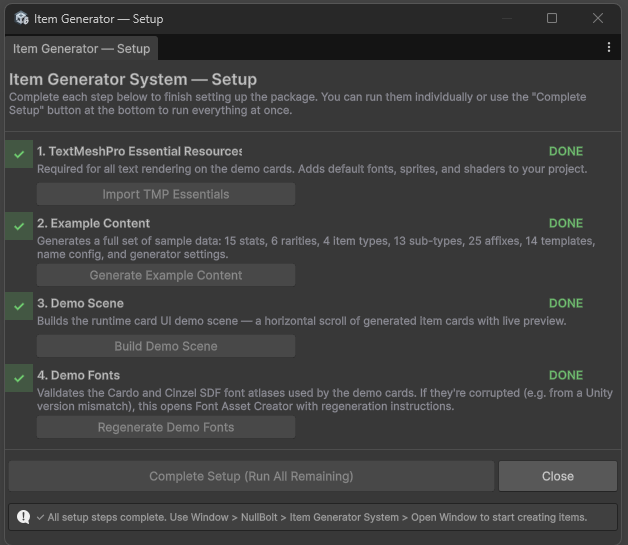Viewport: 628px width, 545px height.
Task: Click the 'Item Generator System — Setup' title
Action: [x=133, y=79]
